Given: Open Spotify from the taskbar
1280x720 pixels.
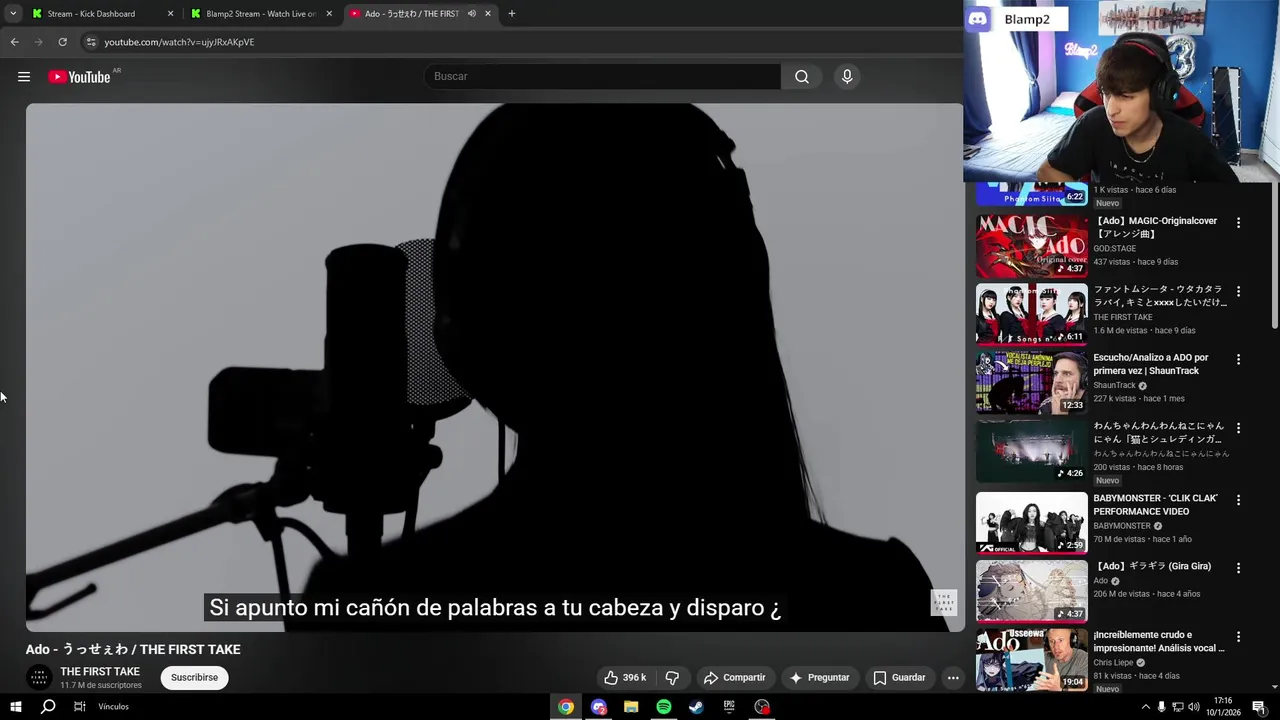Looking at the screenshot, I should [664, 707].
